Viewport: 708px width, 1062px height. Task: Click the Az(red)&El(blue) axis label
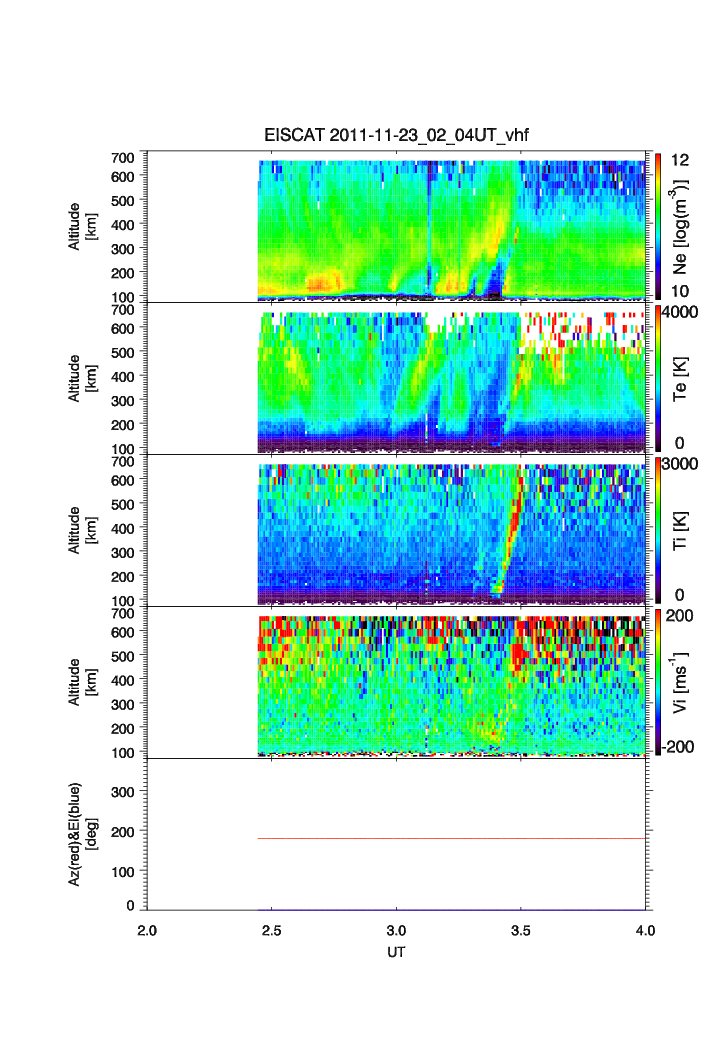pos(81,834)
